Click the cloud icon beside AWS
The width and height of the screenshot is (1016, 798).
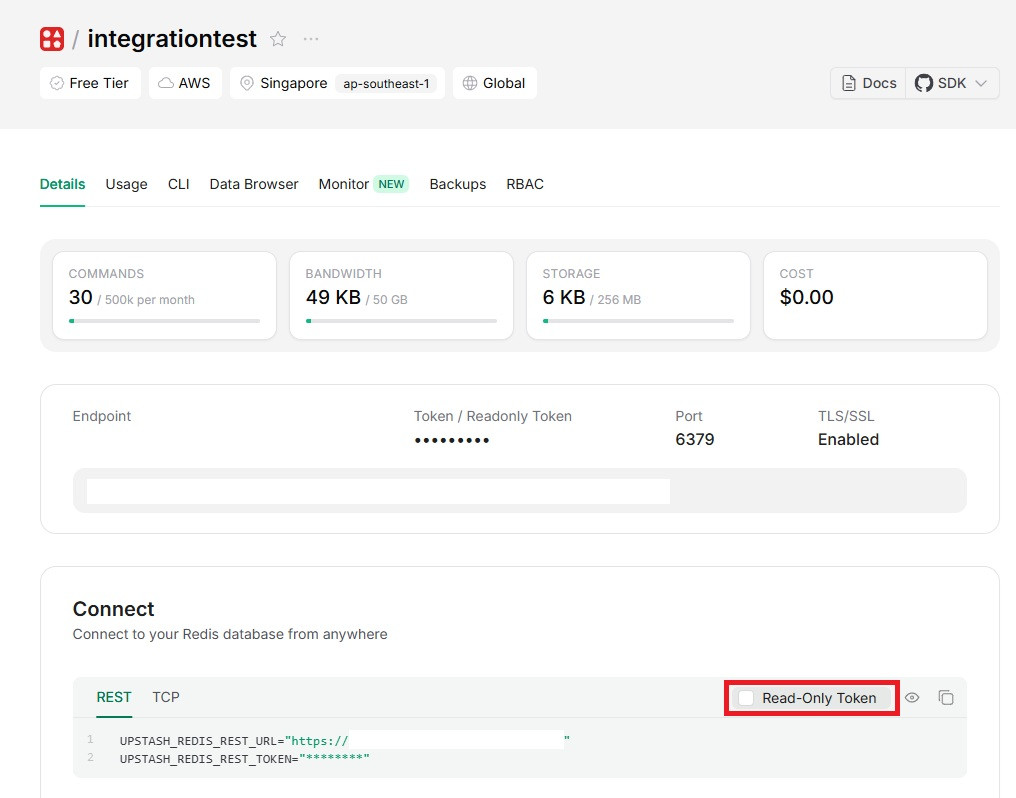(x=166, y=83)
